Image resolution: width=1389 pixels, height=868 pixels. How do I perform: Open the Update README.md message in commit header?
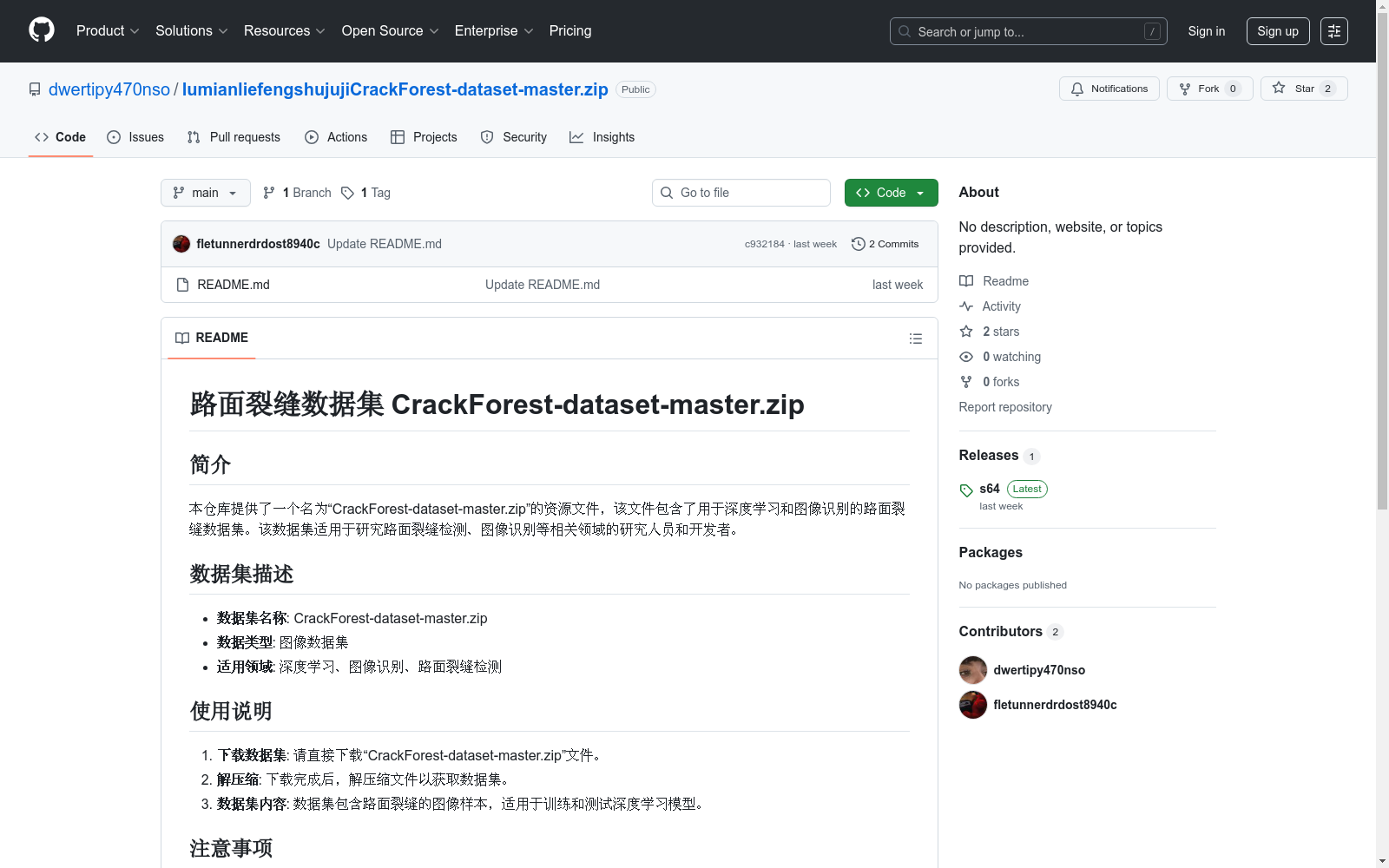tap(385, 244)
